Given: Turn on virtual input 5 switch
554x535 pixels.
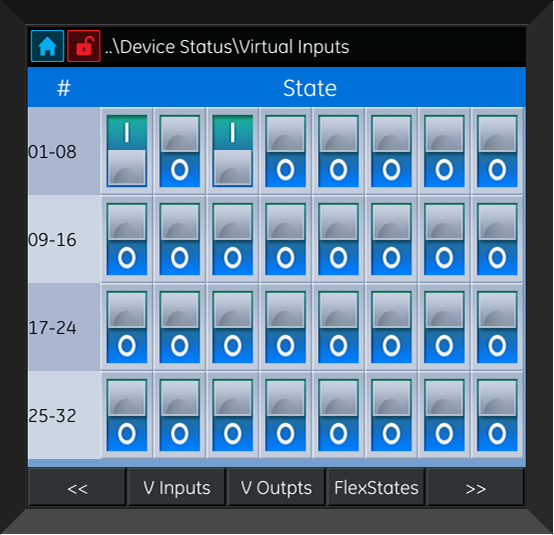Looking at the screenshot, I should tap(338, 151).
